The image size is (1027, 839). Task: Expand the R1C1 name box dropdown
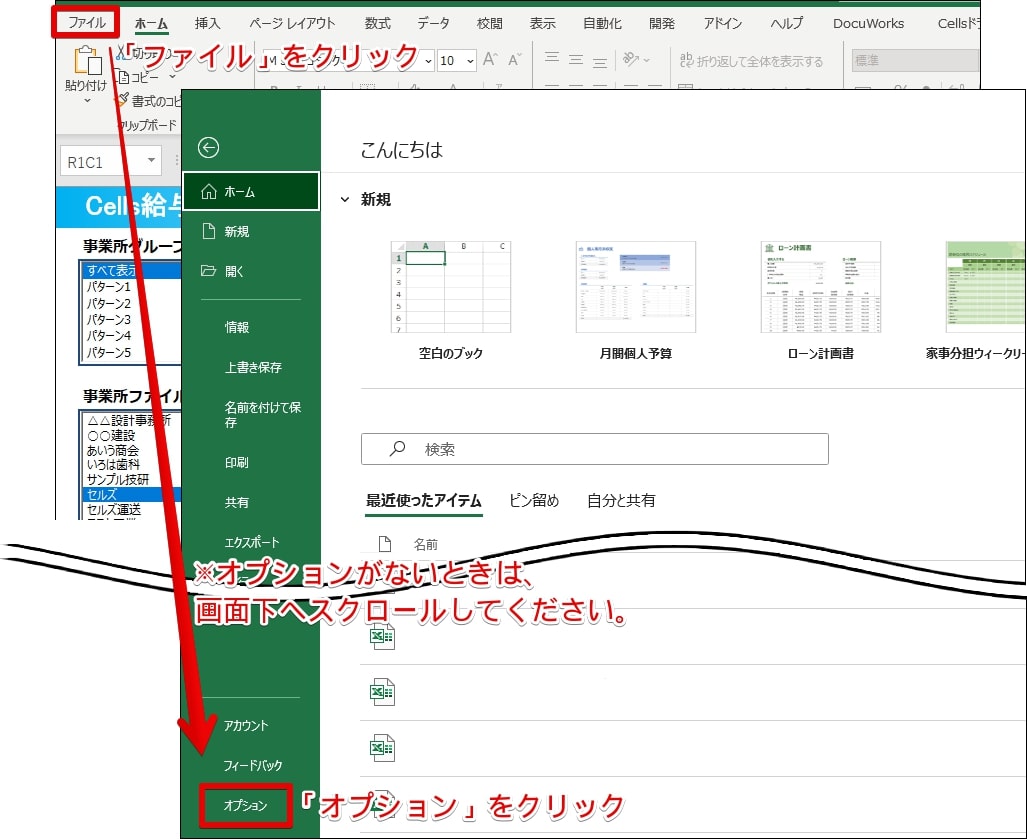pyautogui.click(x=152, y=160)
